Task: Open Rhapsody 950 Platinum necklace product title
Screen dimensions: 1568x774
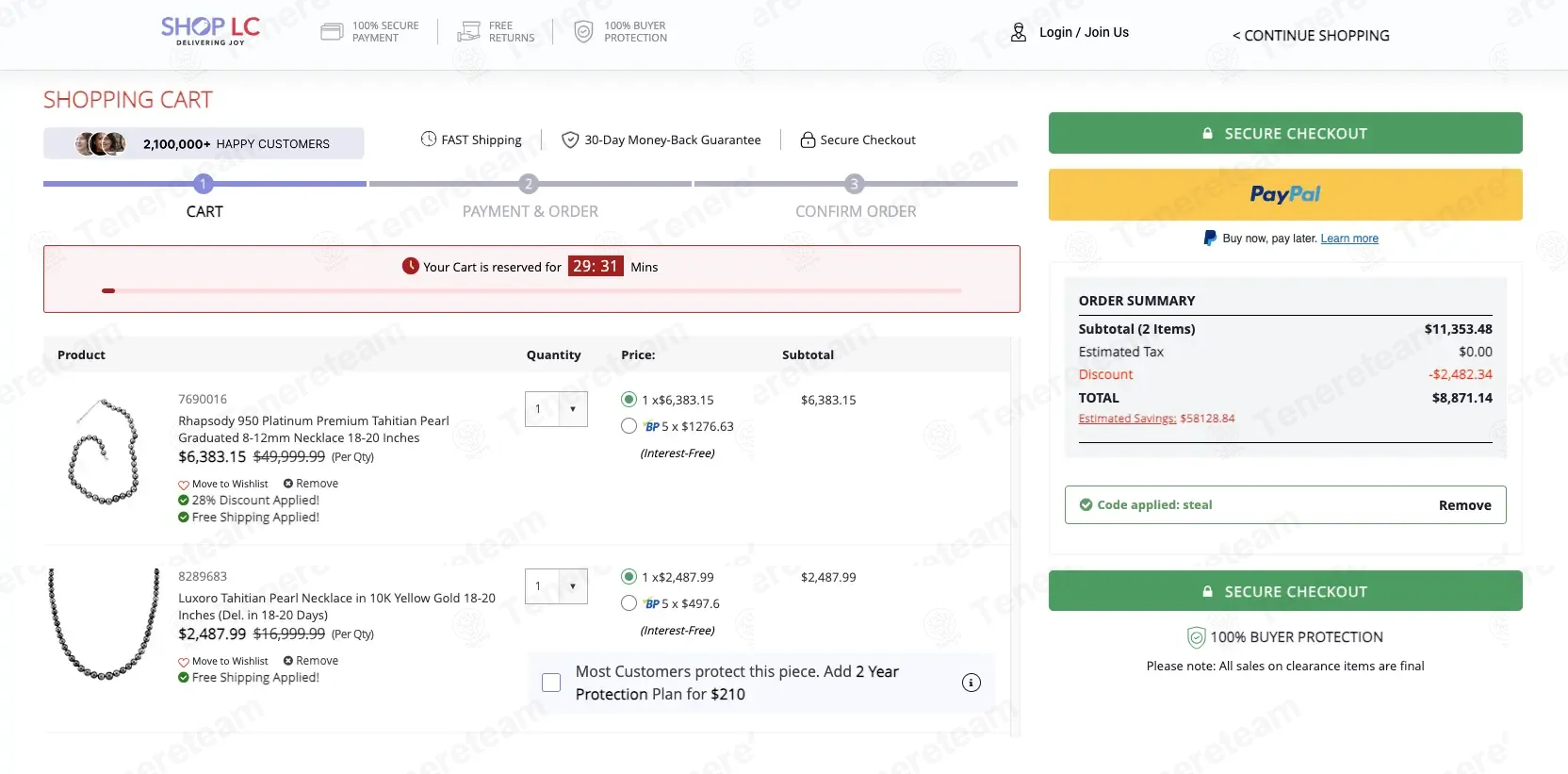Action: [314, 429]
